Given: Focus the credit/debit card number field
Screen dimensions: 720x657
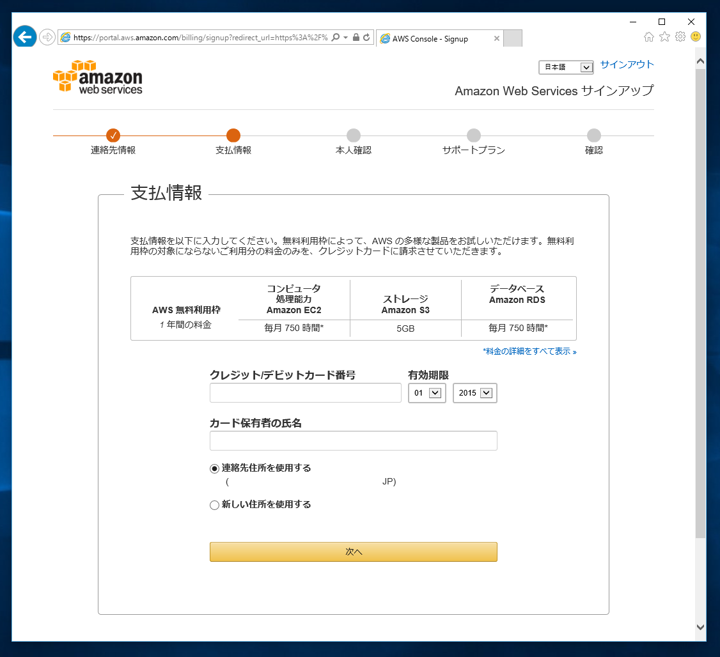Looking at the screenshot, I should (305, 393).
